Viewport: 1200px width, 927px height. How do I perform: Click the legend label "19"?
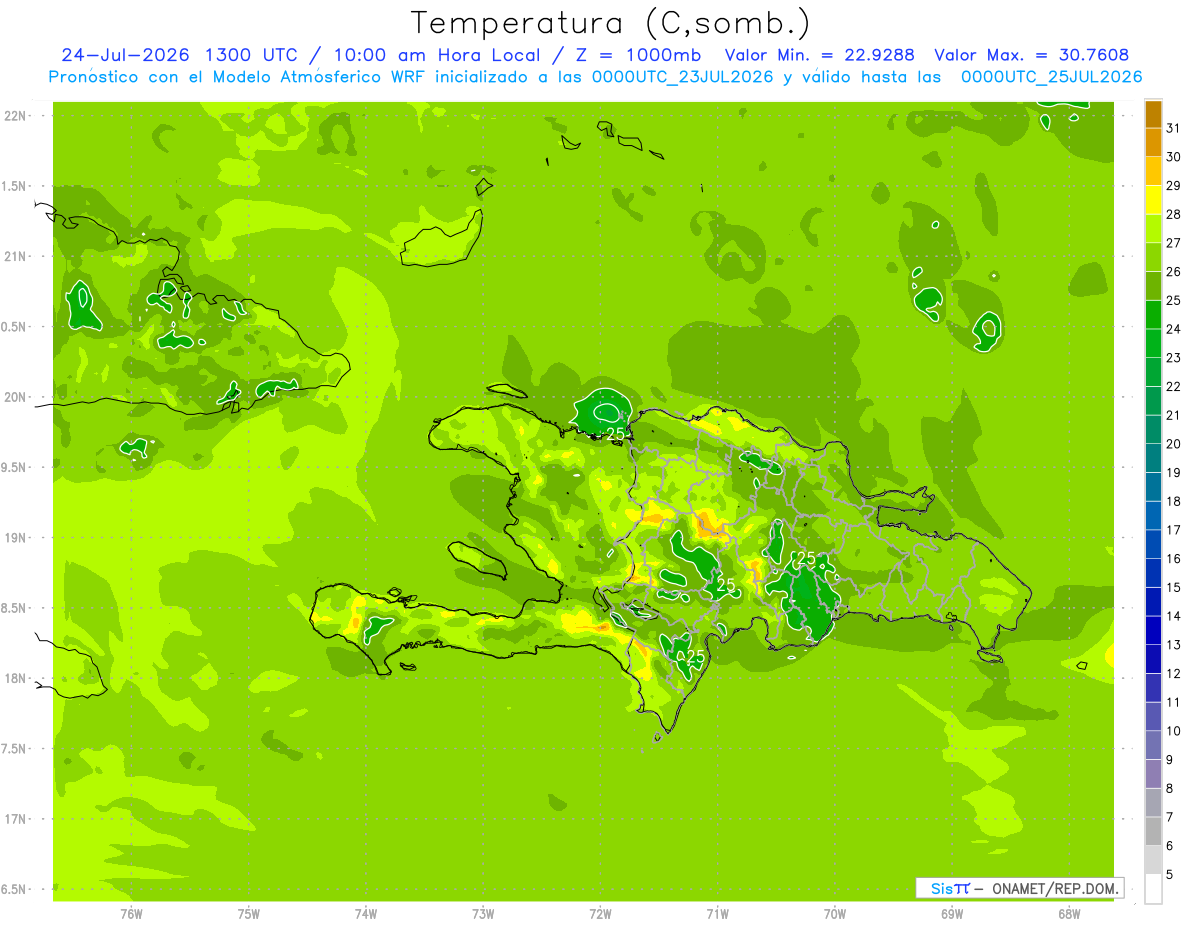click(x=1174, y=473)
